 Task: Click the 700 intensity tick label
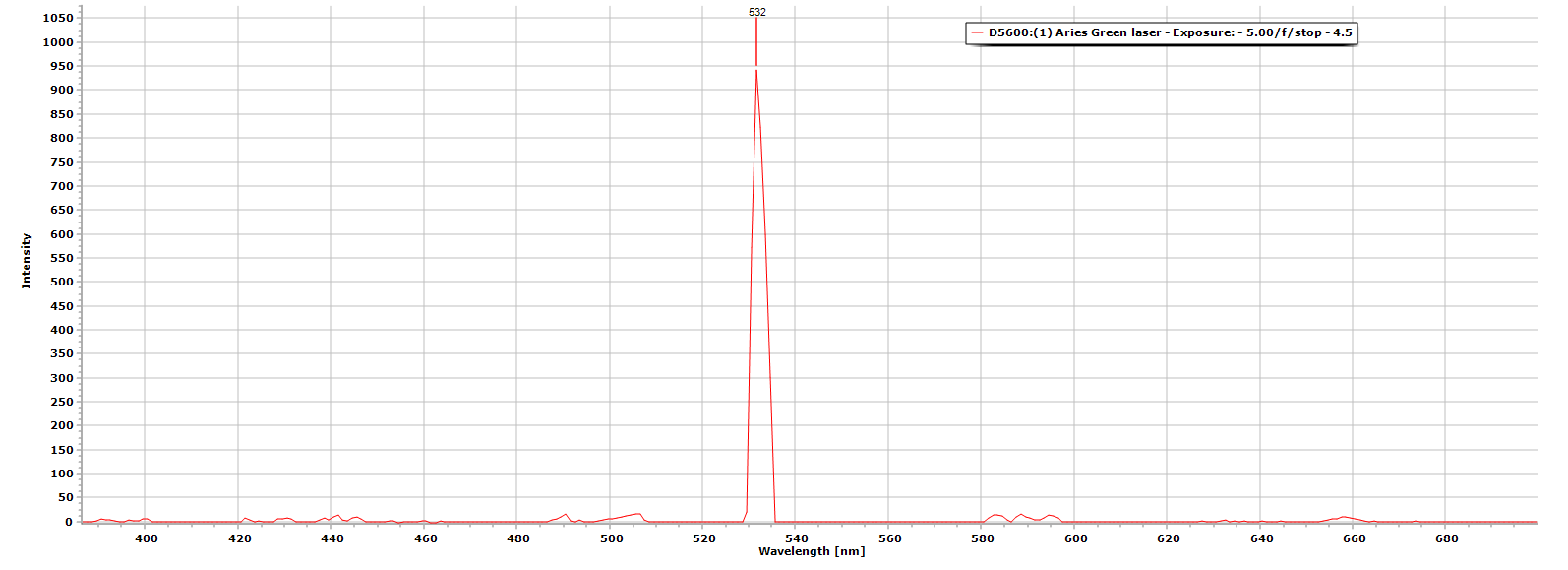pos(62,186)
